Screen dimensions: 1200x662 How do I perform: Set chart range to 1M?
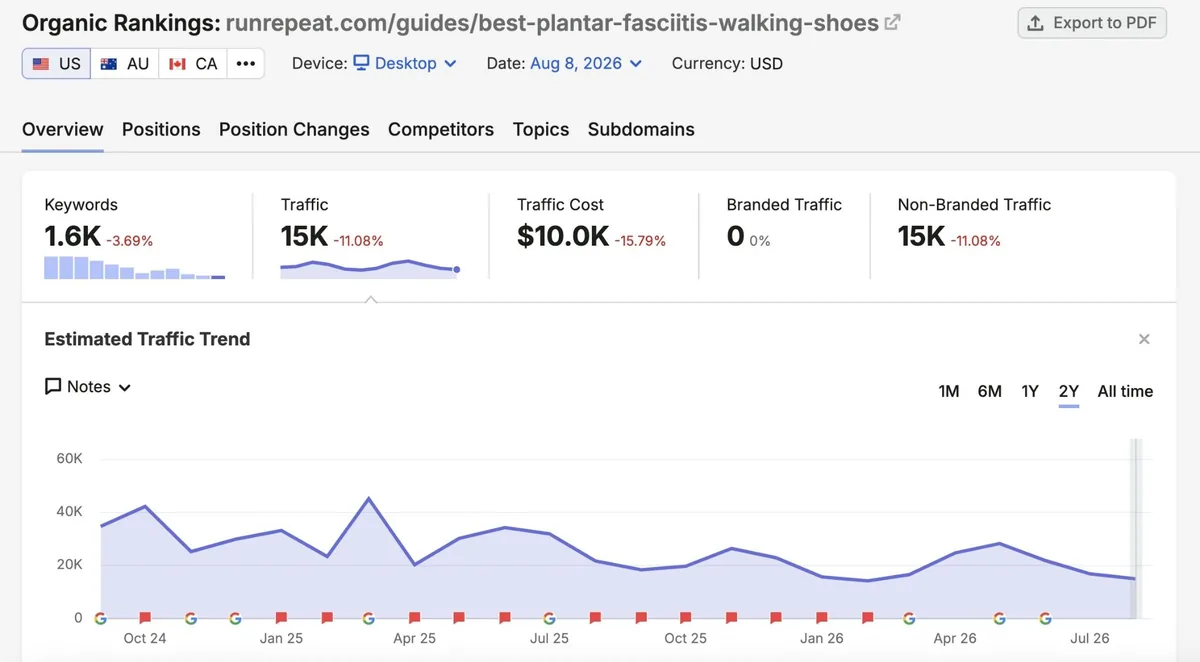point(949,391)
